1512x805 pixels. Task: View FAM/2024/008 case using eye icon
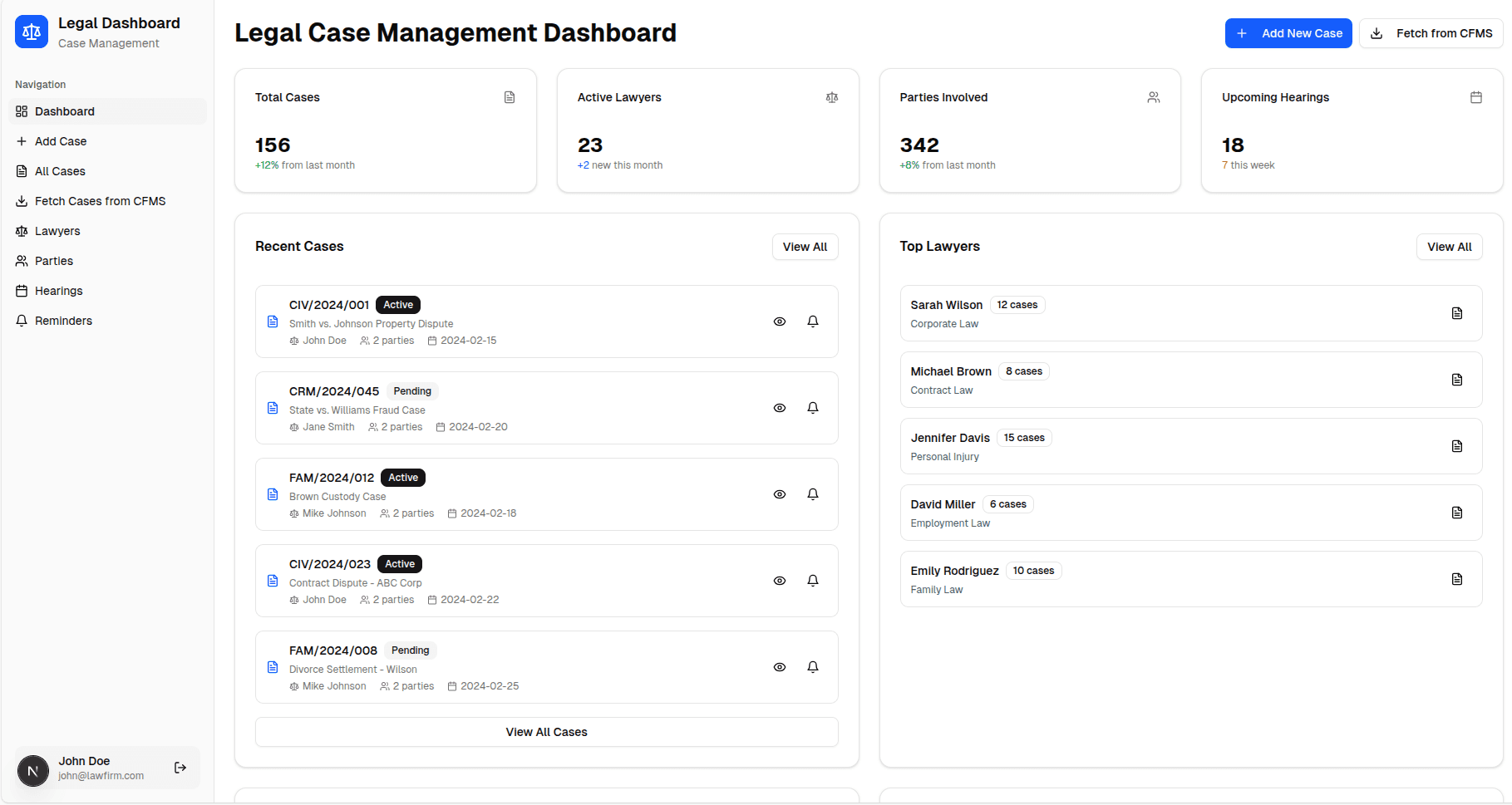click(x=780, y=667)
